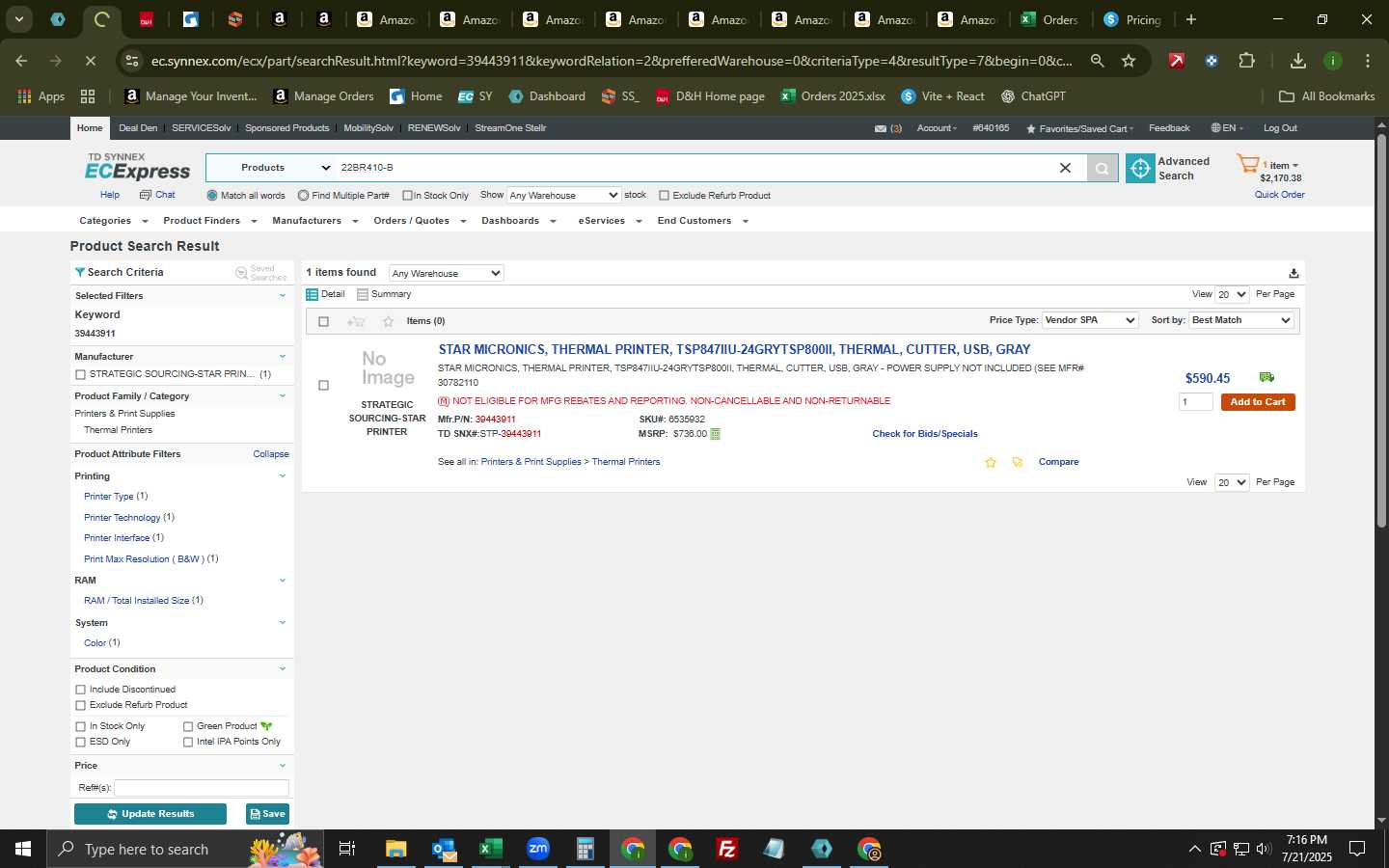Switch to Summary view icon
The image size is (1389, 868).
click(x=363, y=294)
